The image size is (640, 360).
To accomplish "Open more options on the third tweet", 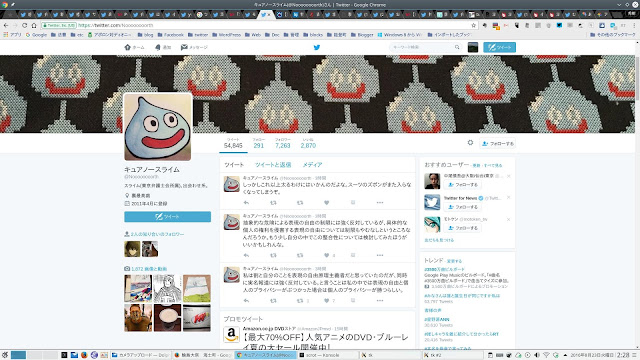I will 380,301.
